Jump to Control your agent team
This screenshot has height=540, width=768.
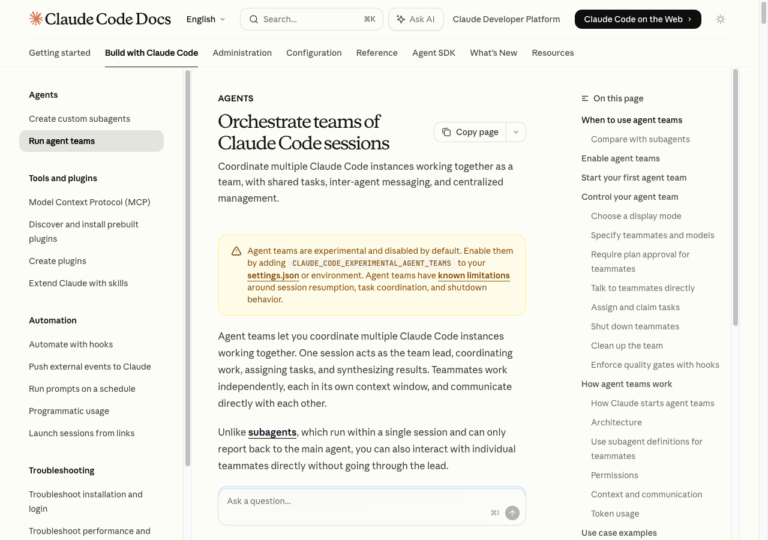pos(629,196)
